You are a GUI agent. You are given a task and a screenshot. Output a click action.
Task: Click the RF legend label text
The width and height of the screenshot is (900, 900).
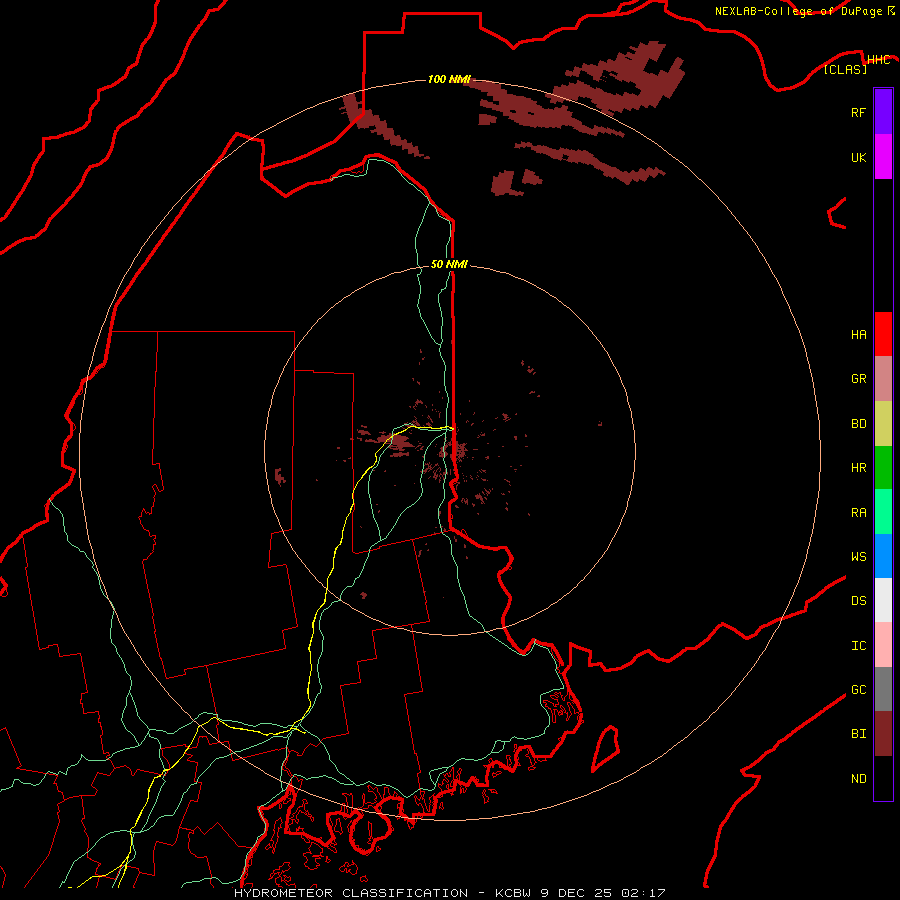[x=858, y=112]
